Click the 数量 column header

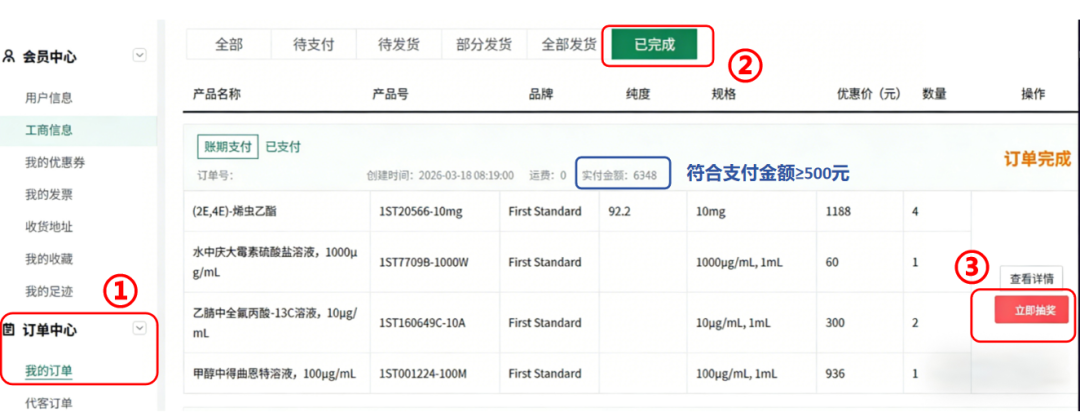pos(934,94)
